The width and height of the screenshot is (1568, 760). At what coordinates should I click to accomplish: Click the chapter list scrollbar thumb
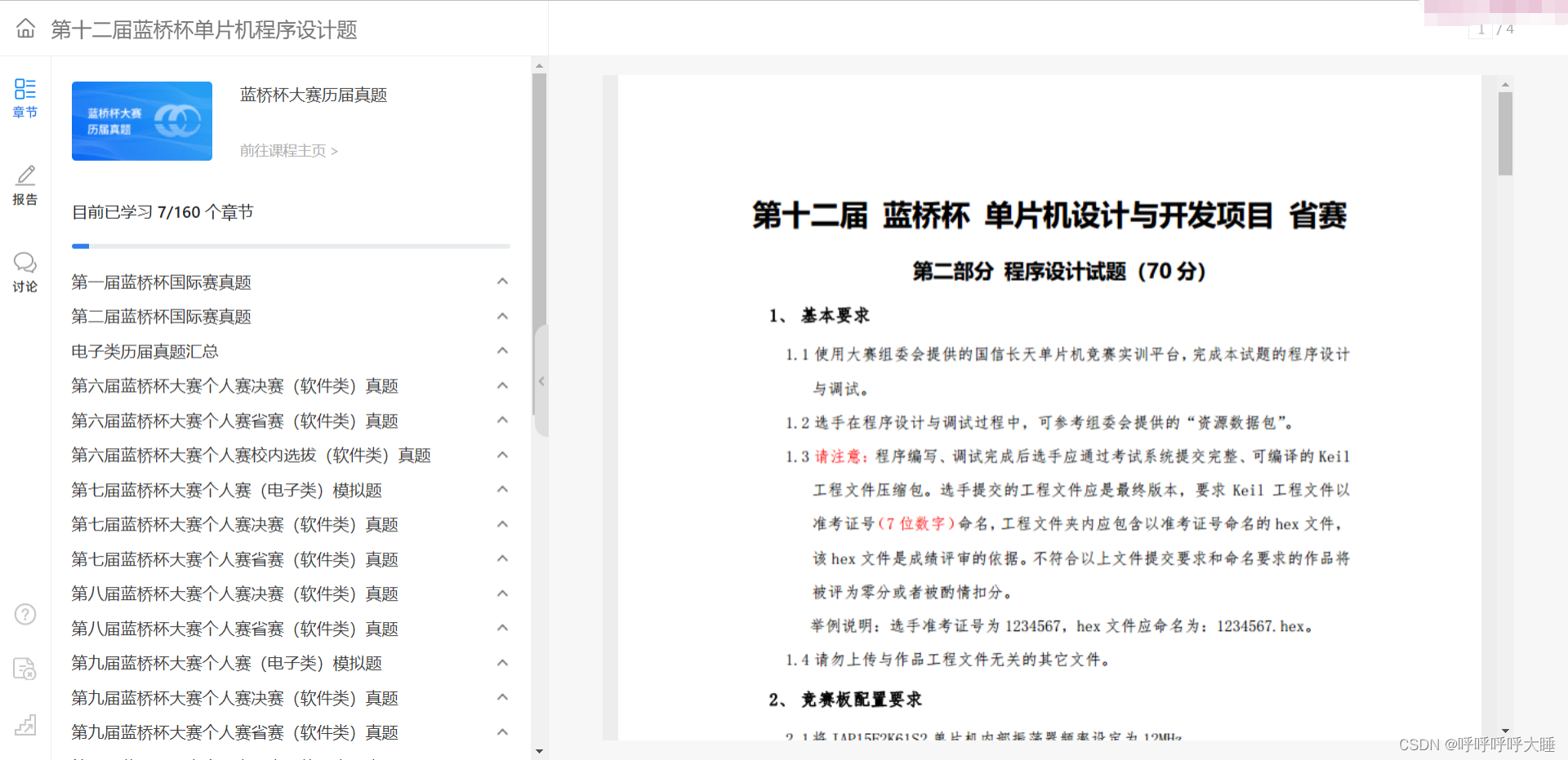click(539, 245)
